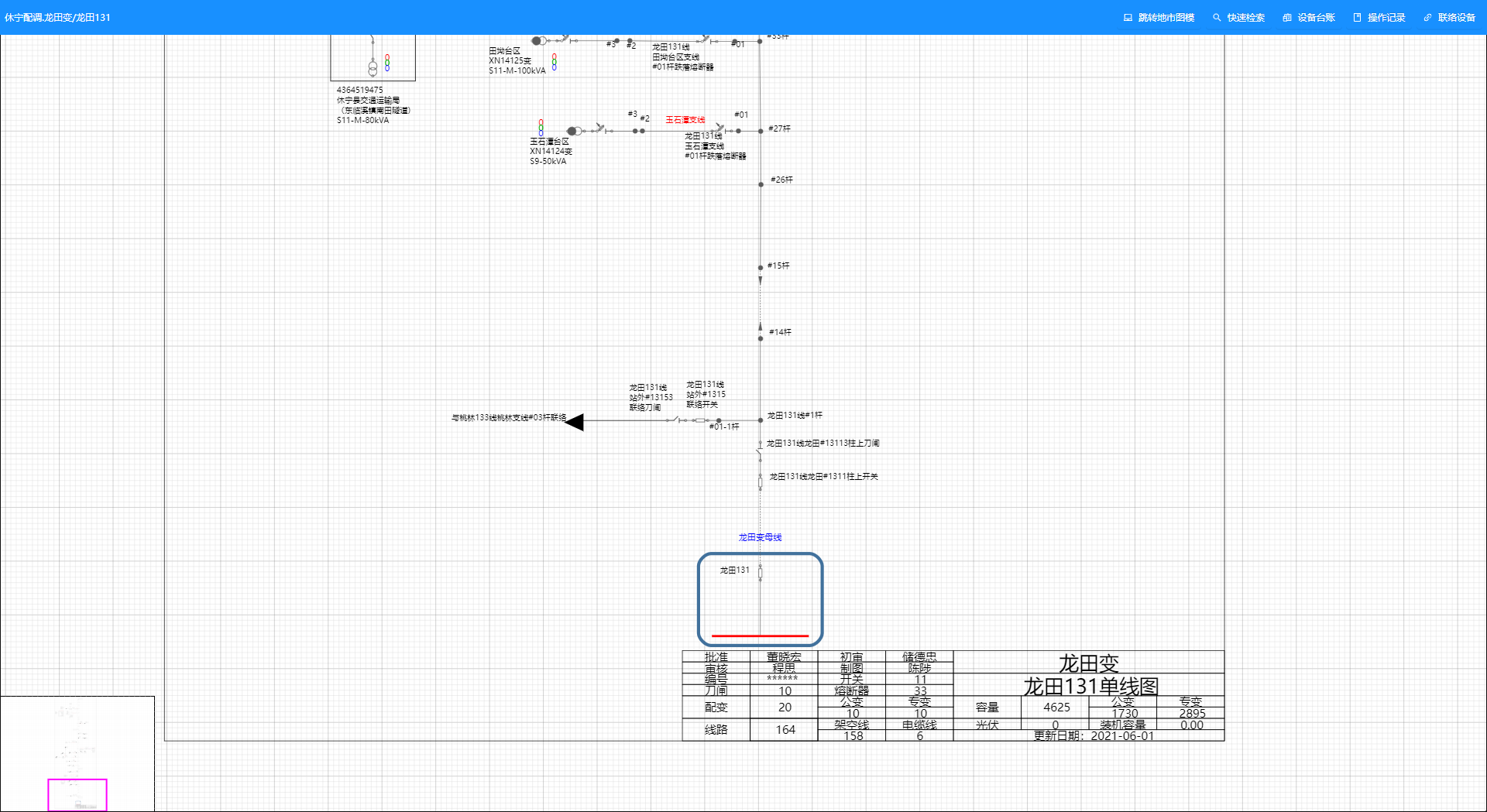Image resolution: width=1487 pixels, height=812 pixels.
Task: Click 专变 capacity value 2895
Action: coord(1192,714)
